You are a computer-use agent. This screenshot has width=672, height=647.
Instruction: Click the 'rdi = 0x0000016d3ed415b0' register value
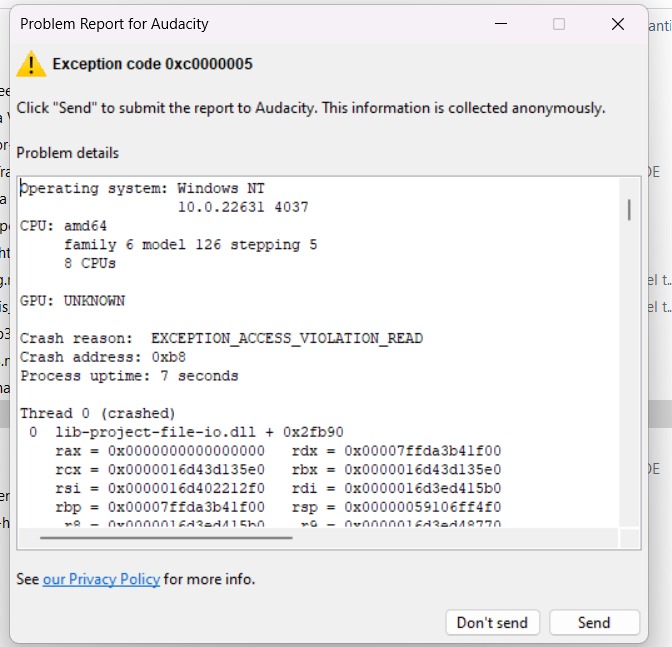click(396, 488)
